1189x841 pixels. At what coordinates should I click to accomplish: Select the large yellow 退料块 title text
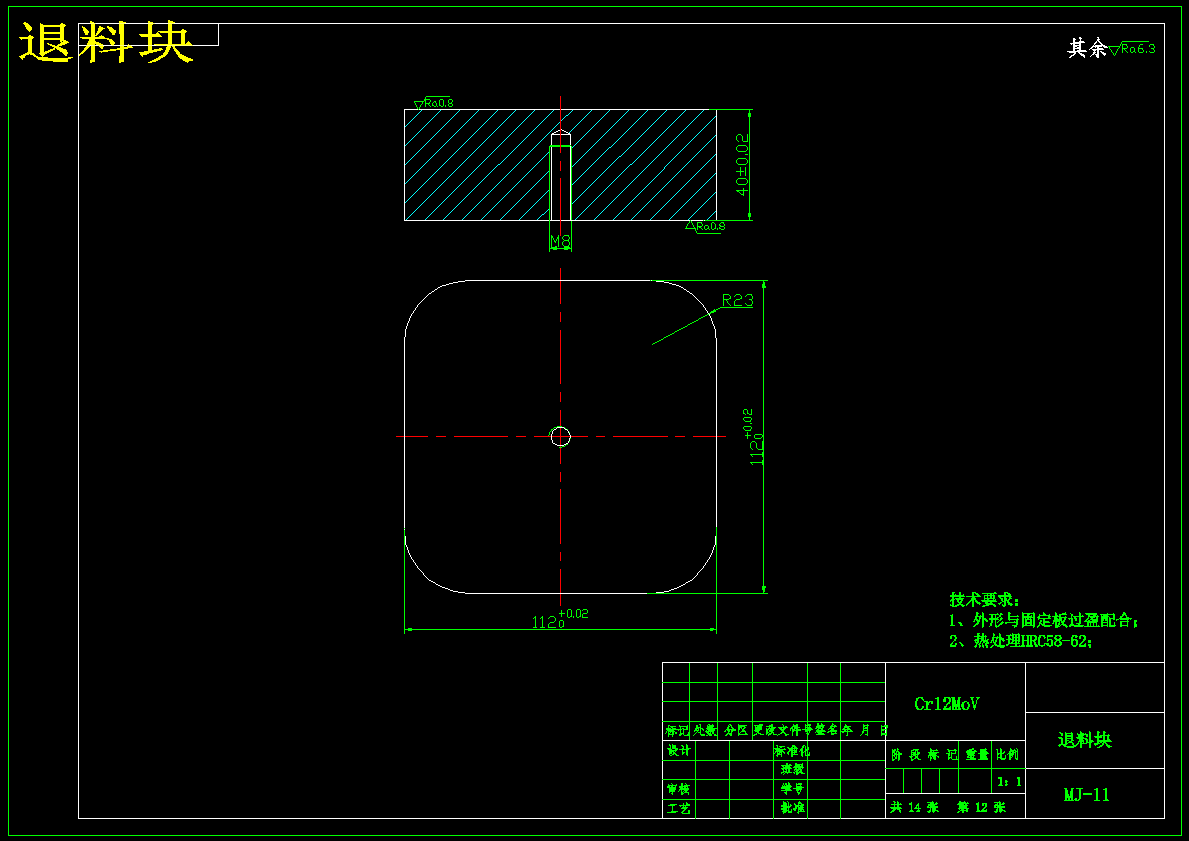click(105, 42)
